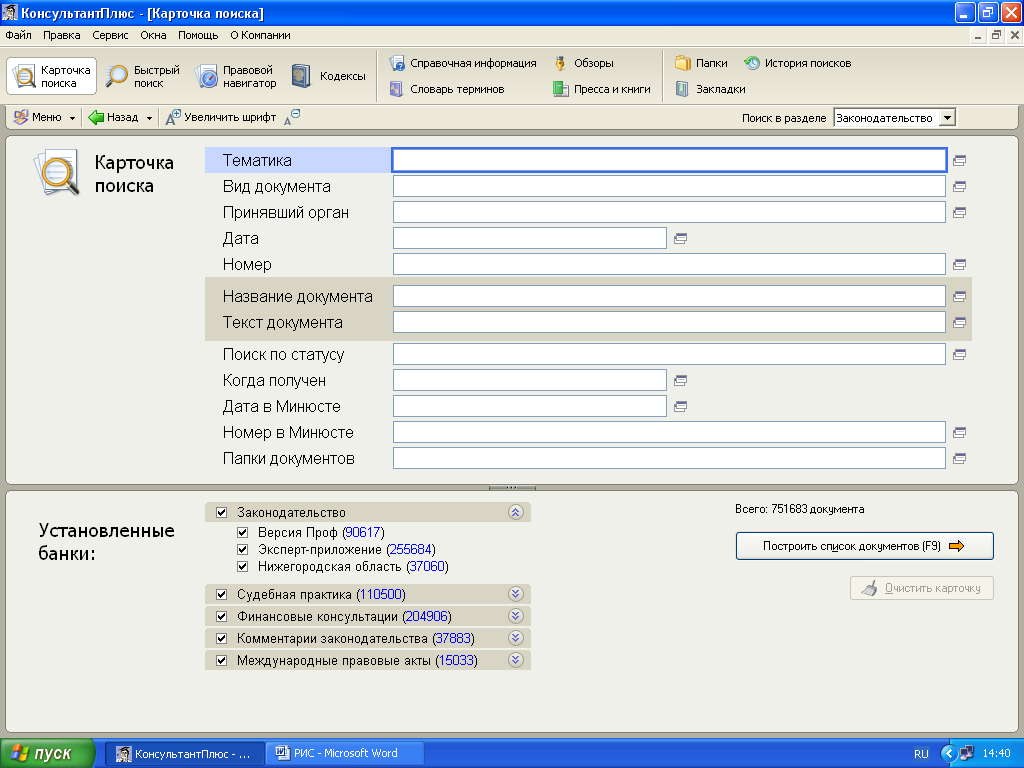Open Судебная практика count link 110500

(x=381, y=594)
